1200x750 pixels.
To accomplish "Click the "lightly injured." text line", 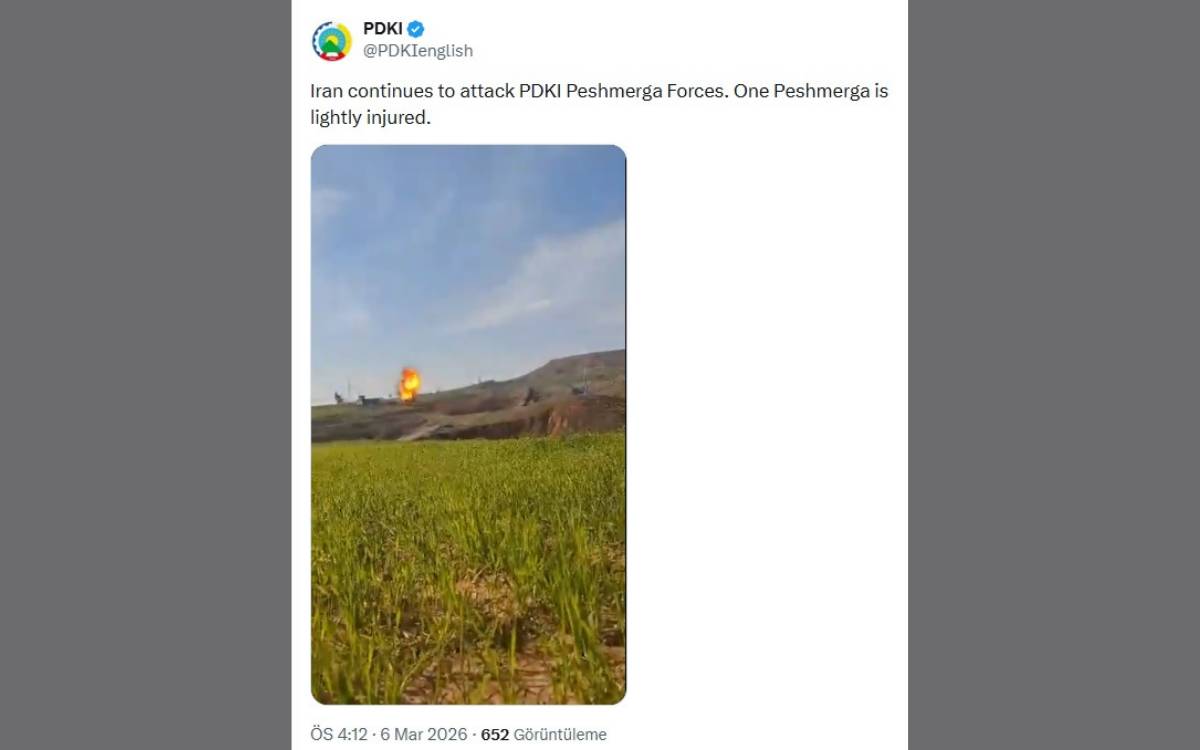I will (370, 117).
